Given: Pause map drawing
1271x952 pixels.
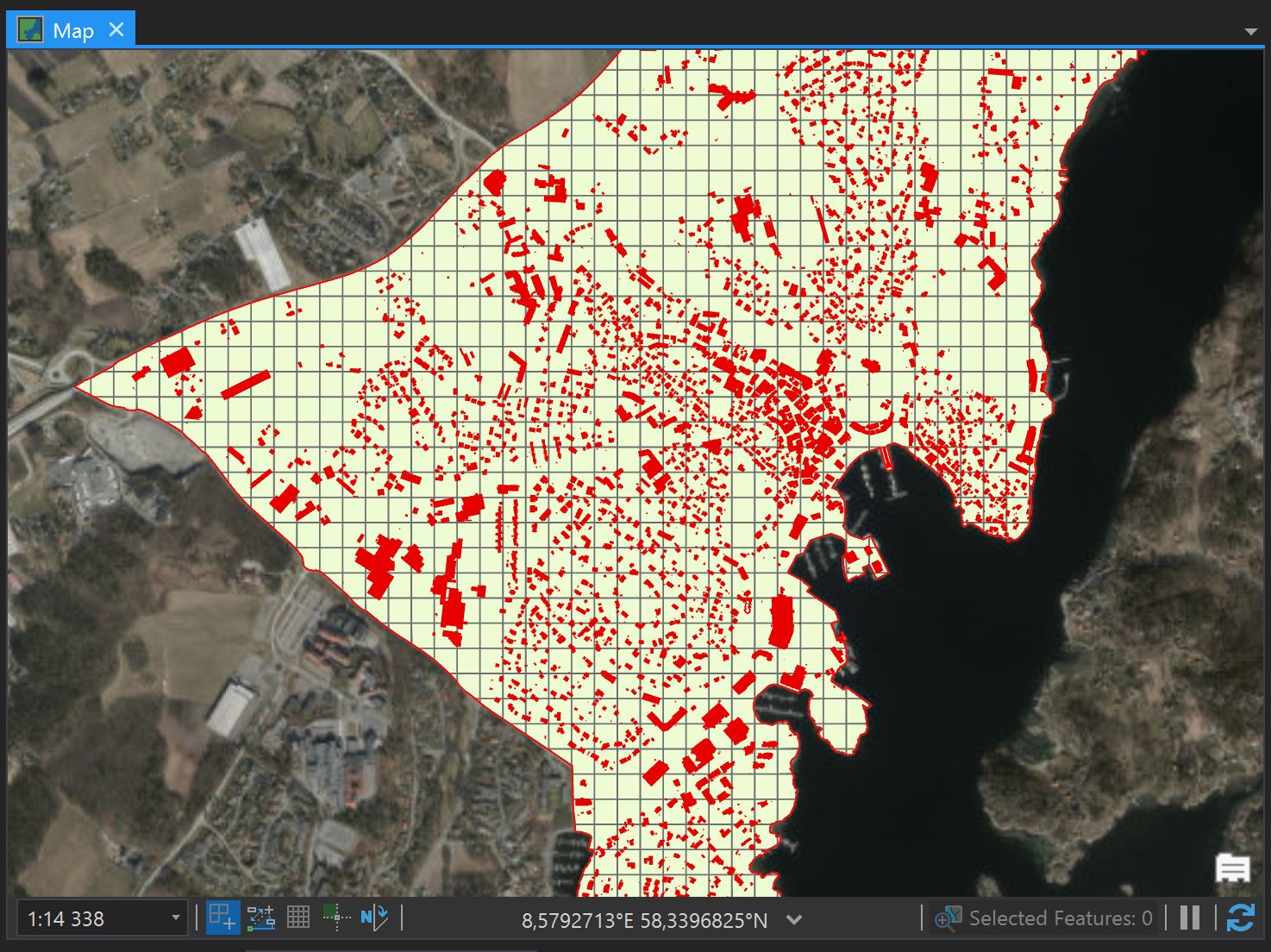Looking at the screenshot, I should (x=1190, y=918).
